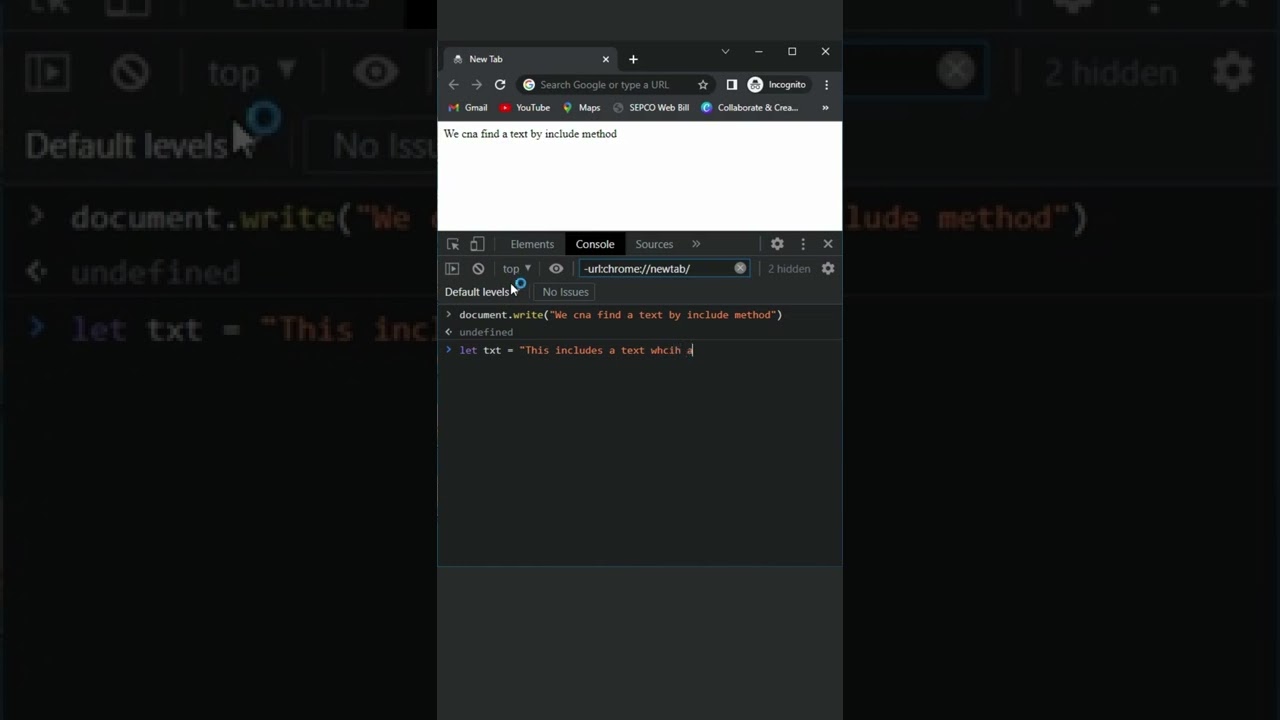Open a new tab with plus button
The image size is (1280, 720).
coord(633,59)
